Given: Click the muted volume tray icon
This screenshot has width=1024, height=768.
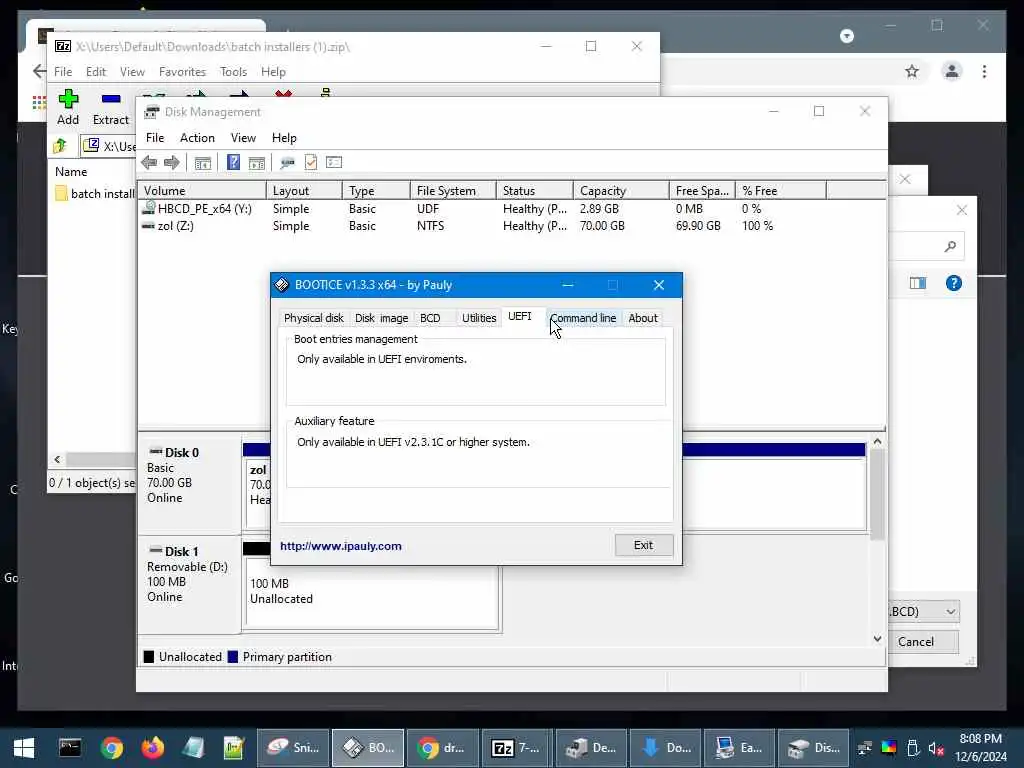Looking at the screenshot, I should (936, 748).
